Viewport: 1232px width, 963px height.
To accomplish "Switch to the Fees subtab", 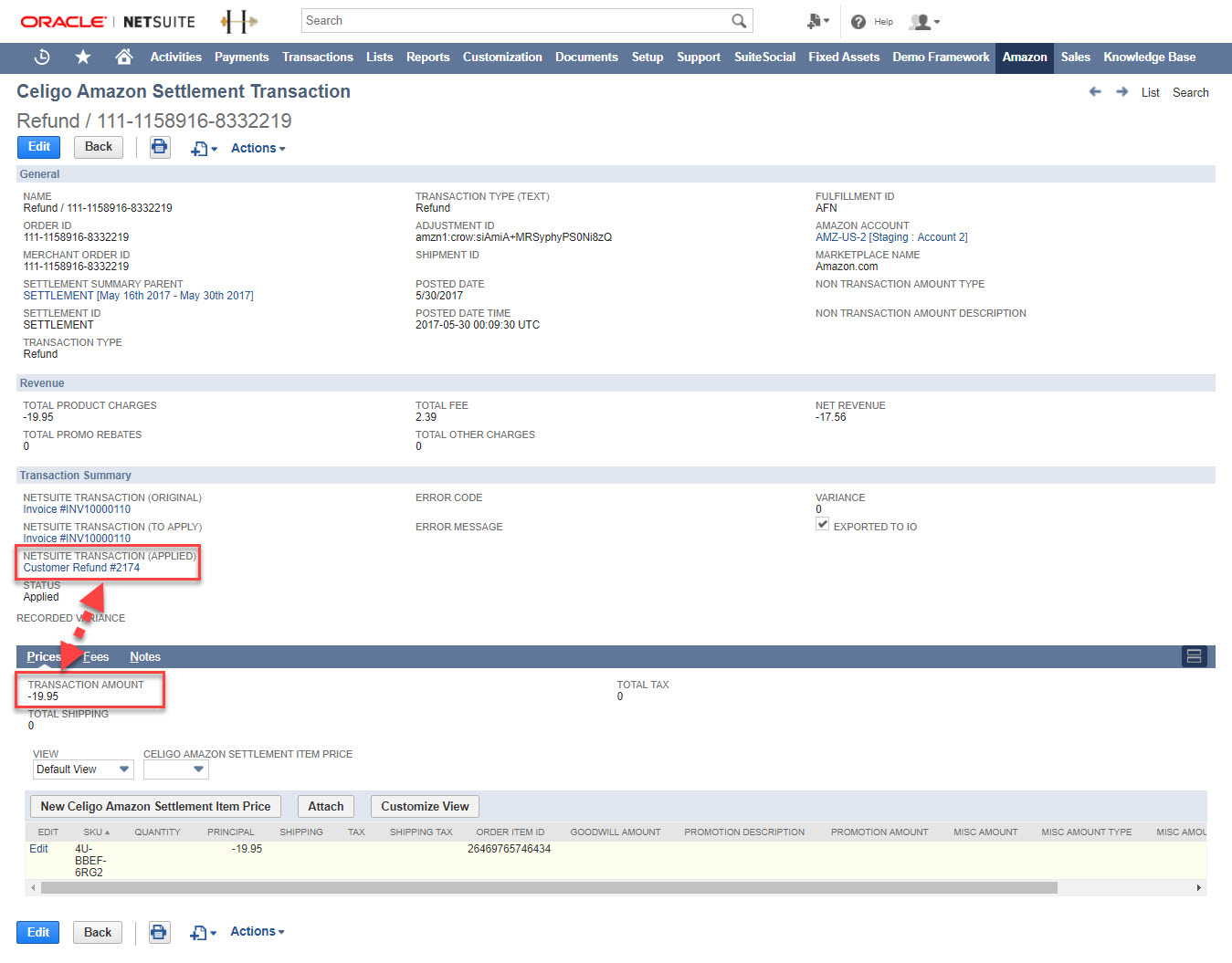I will coord(96,656).
